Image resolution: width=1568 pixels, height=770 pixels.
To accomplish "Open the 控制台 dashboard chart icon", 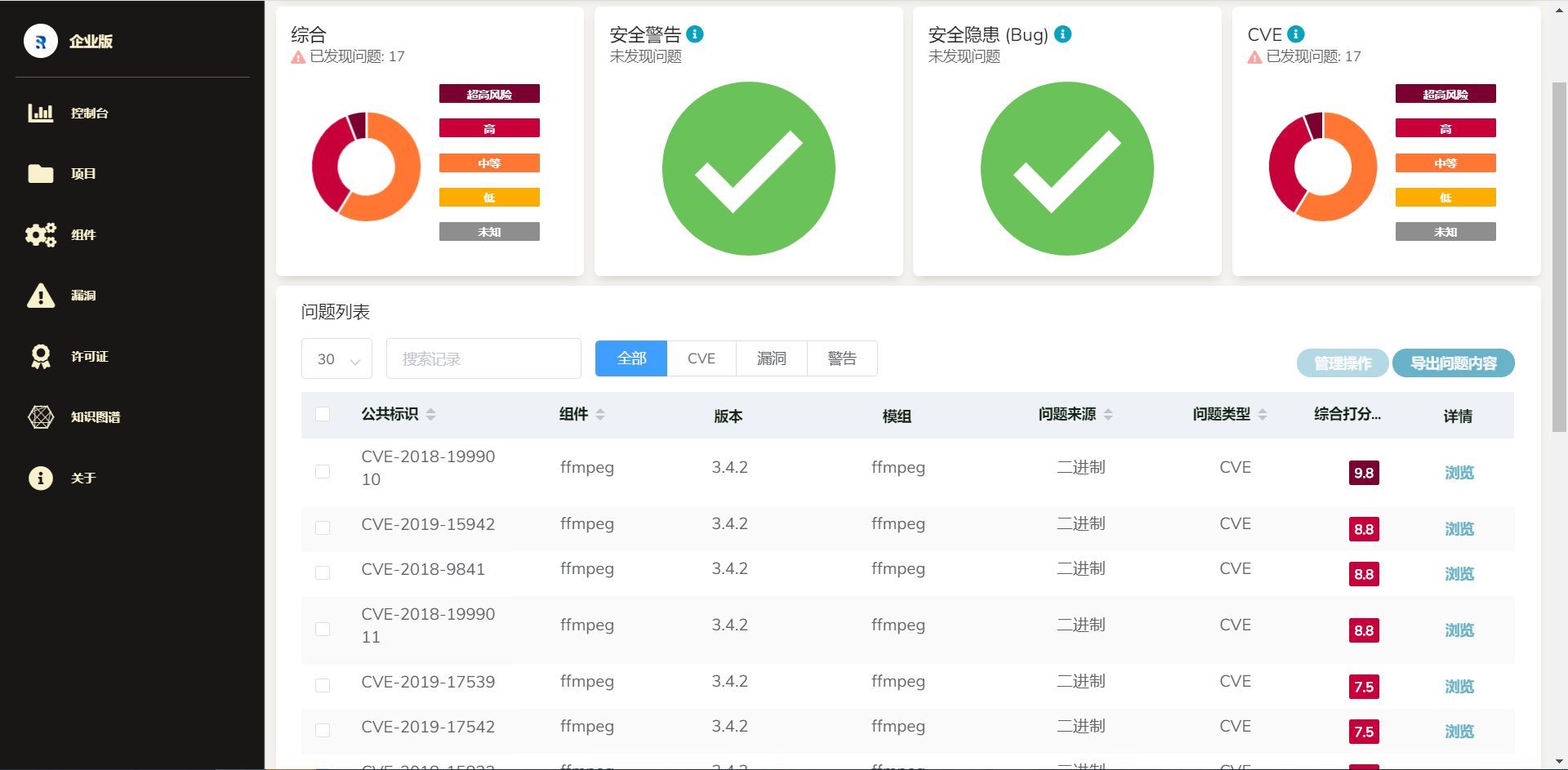I will pyautogui.click(x=40, y=113).
